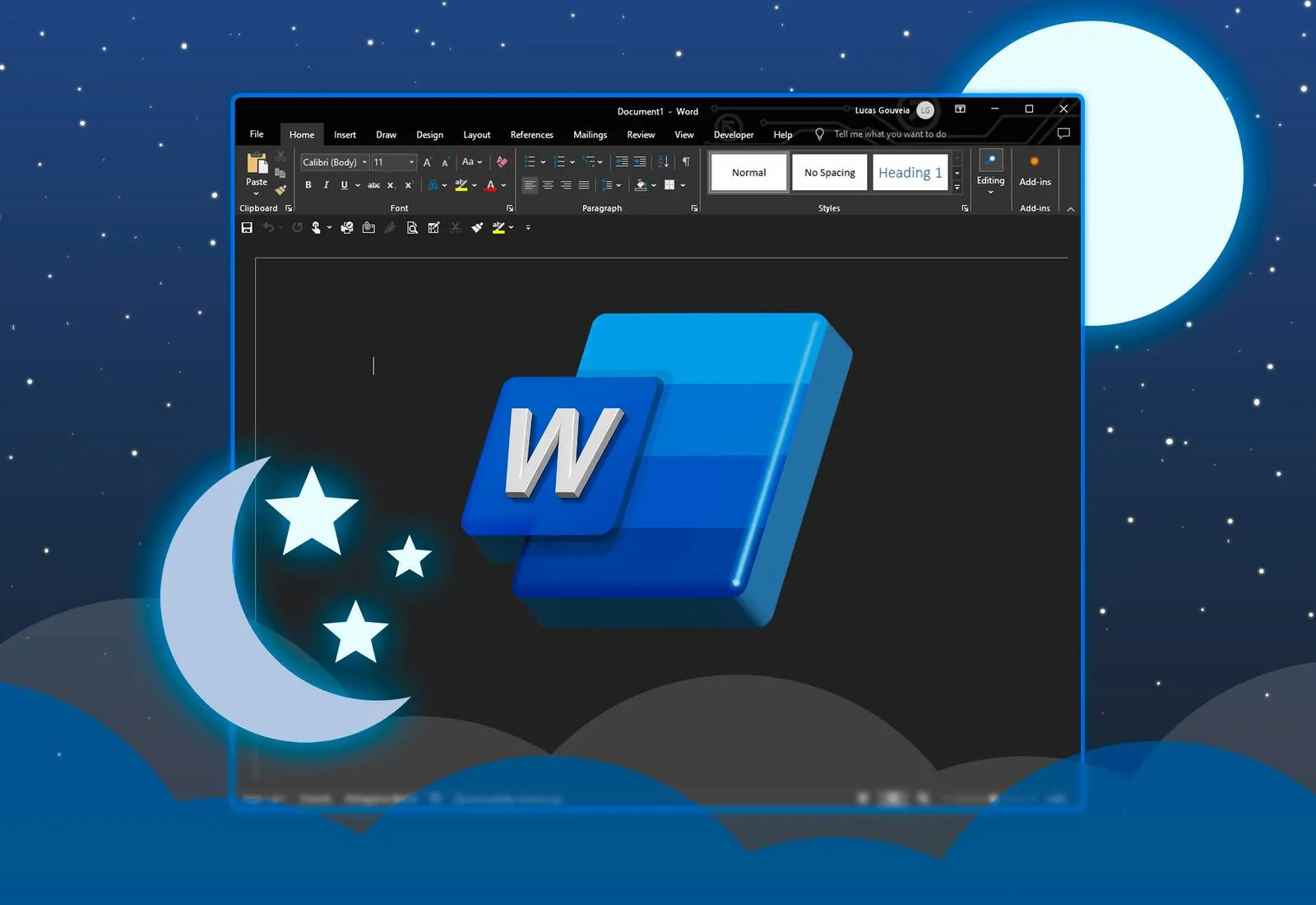Apply the Heading 1 style
Image resolution: width=1316 pixels, height=905 pixels.
[910, 173]
